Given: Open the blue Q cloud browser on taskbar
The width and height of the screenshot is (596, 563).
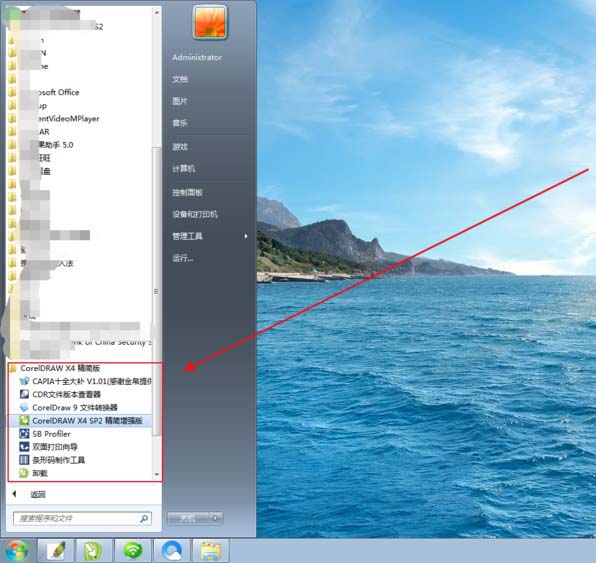Looking at the screenshot, I should tap(172, 550).
